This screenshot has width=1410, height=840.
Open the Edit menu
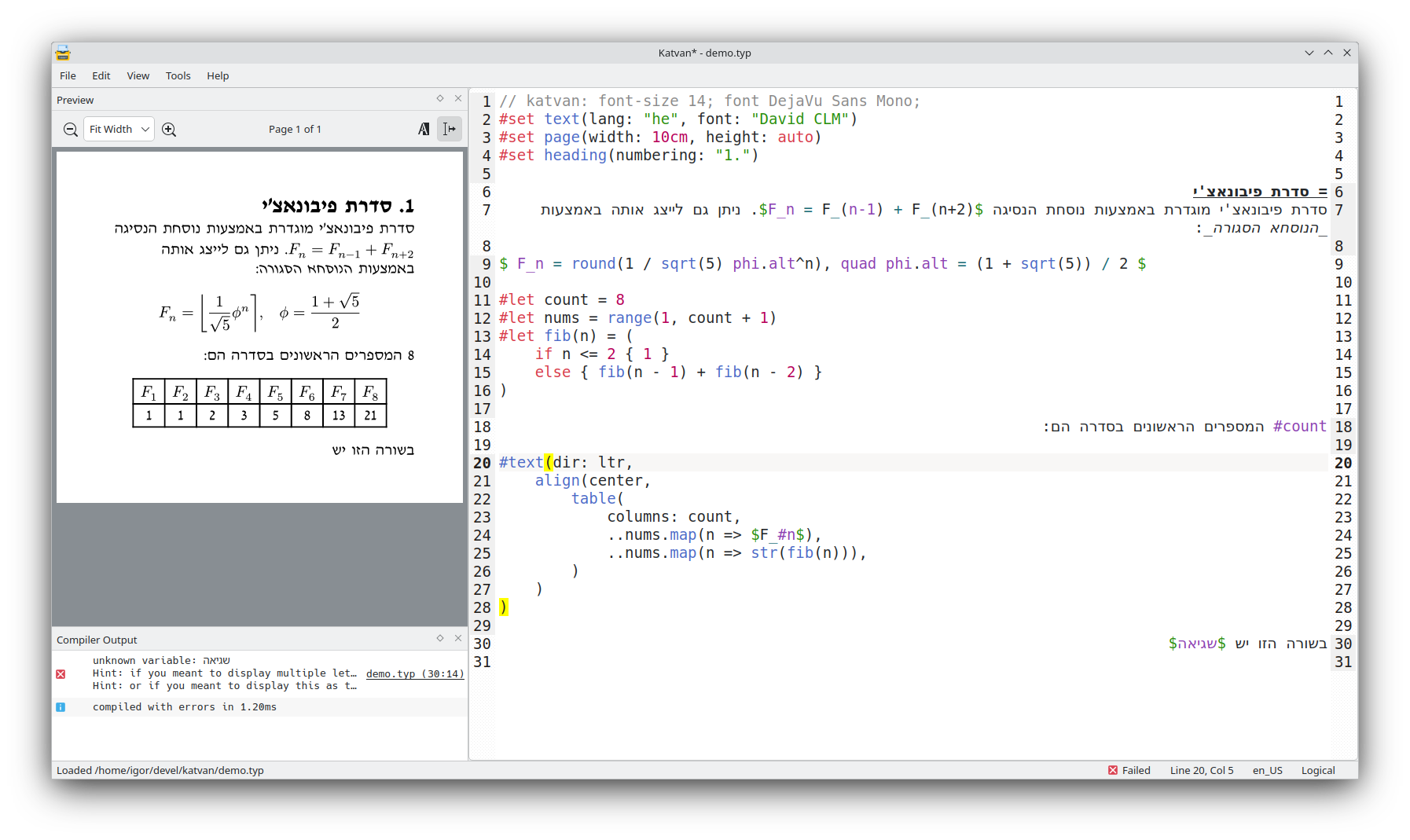click(101, 76)
